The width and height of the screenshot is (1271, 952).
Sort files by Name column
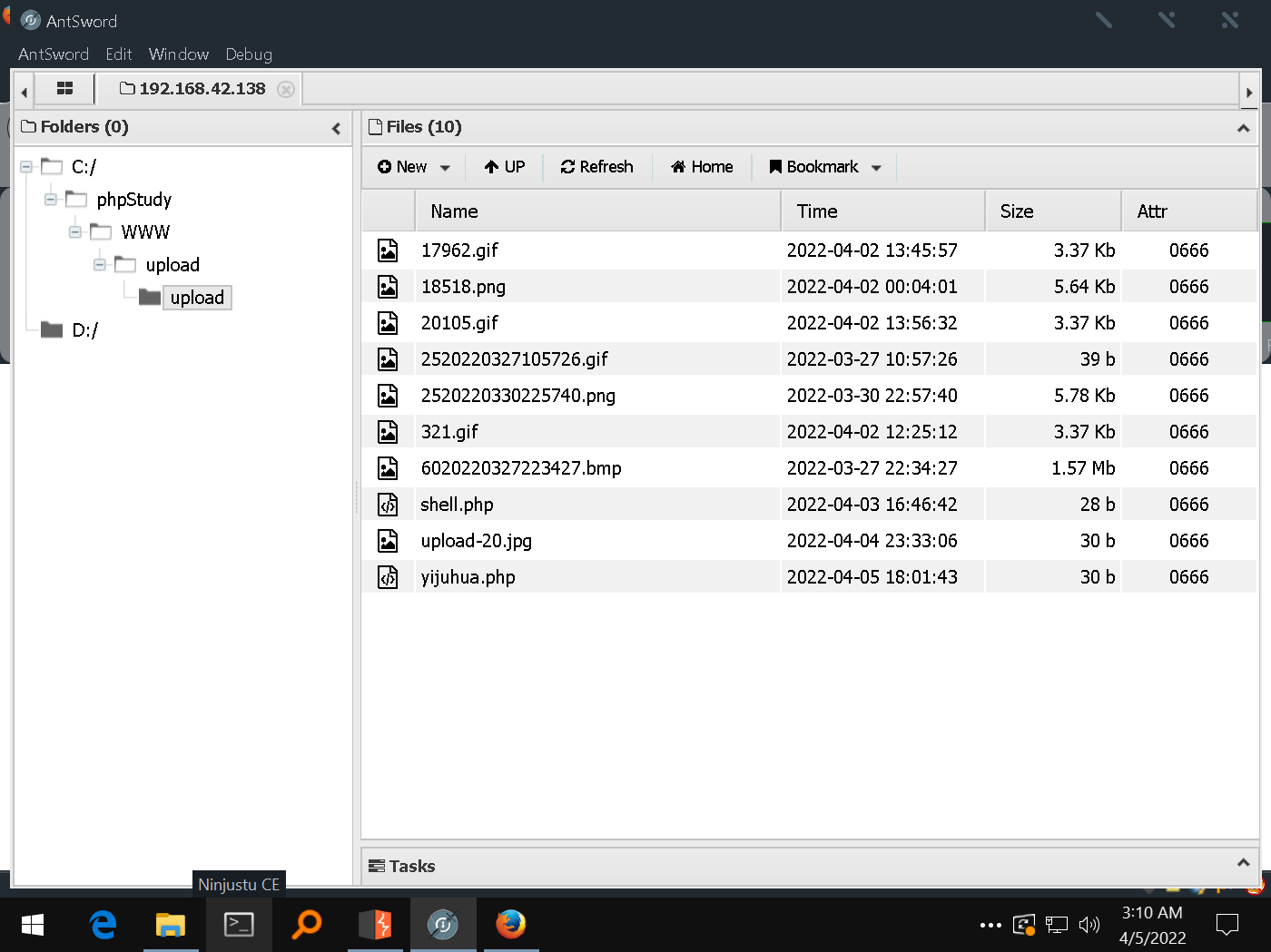click(598, 211)
